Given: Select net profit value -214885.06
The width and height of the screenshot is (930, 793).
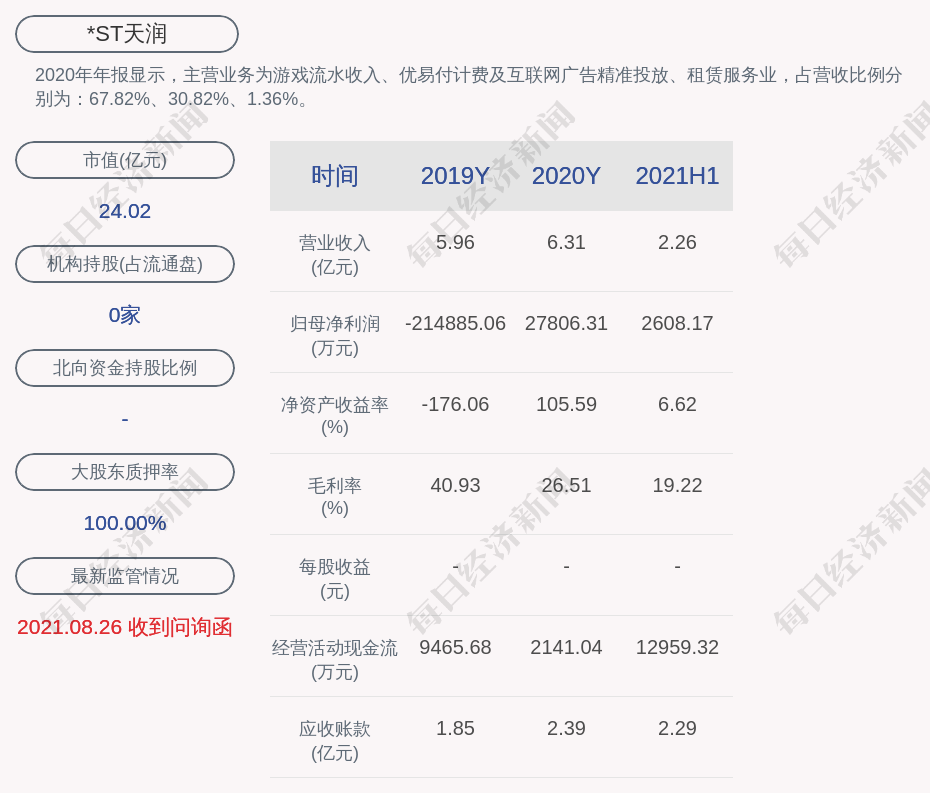Looking at the screenshot, I should (x=455, y=323).
